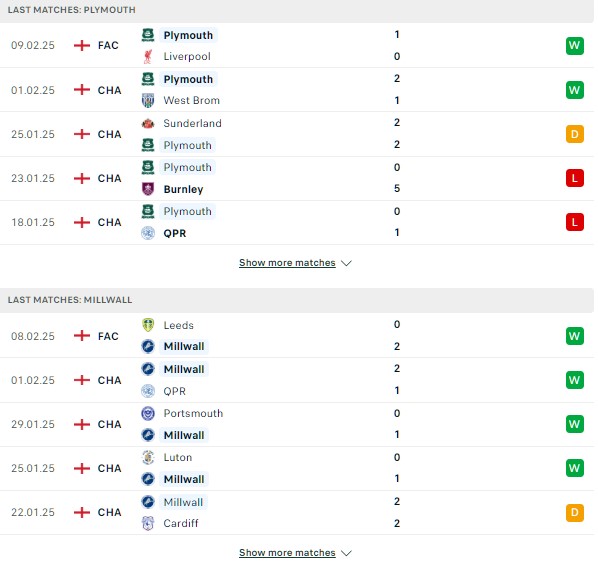Click the orange D badge for Sunderland match
This screenshot has height=572, width=598.
click(575, 134)
